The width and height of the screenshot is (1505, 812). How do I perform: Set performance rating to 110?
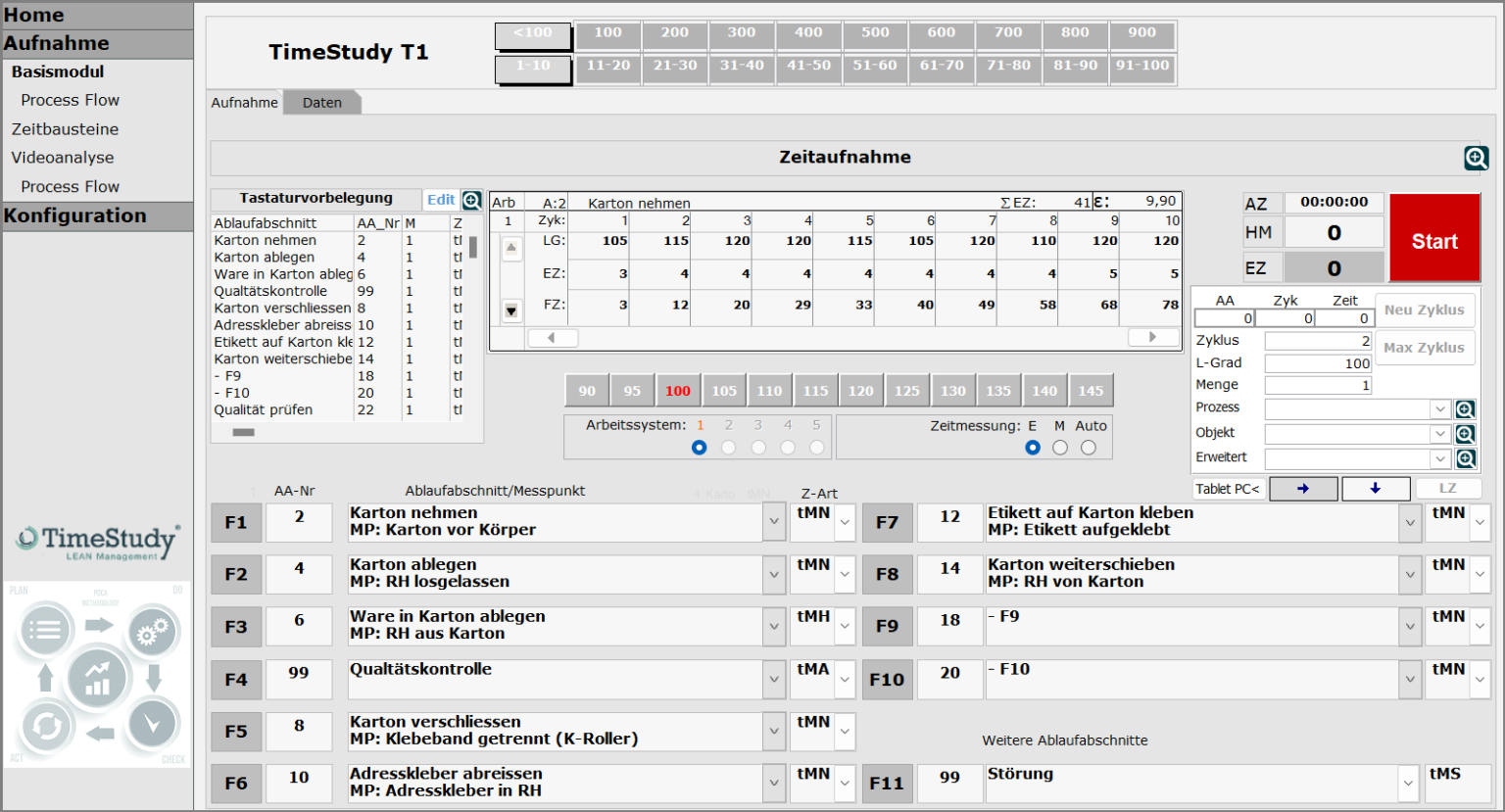769,391
